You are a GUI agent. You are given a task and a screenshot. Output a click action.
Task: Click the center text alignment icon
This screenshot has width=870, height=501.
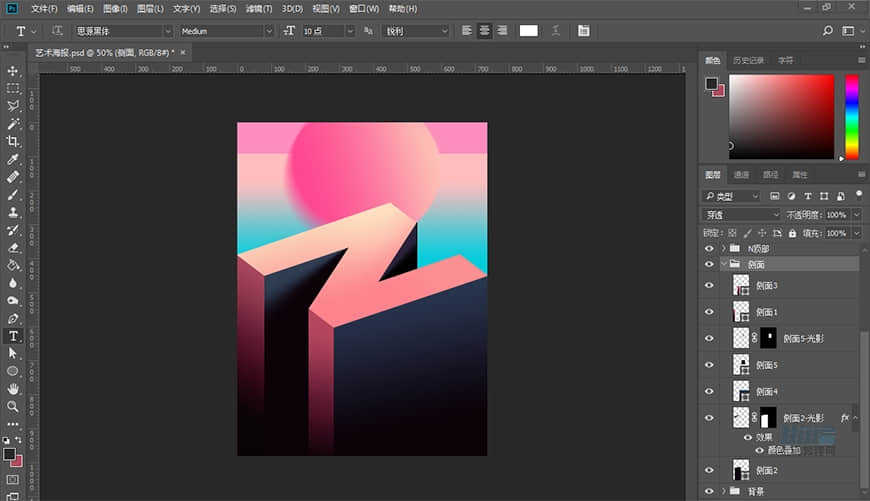click(x=484, y=31)
